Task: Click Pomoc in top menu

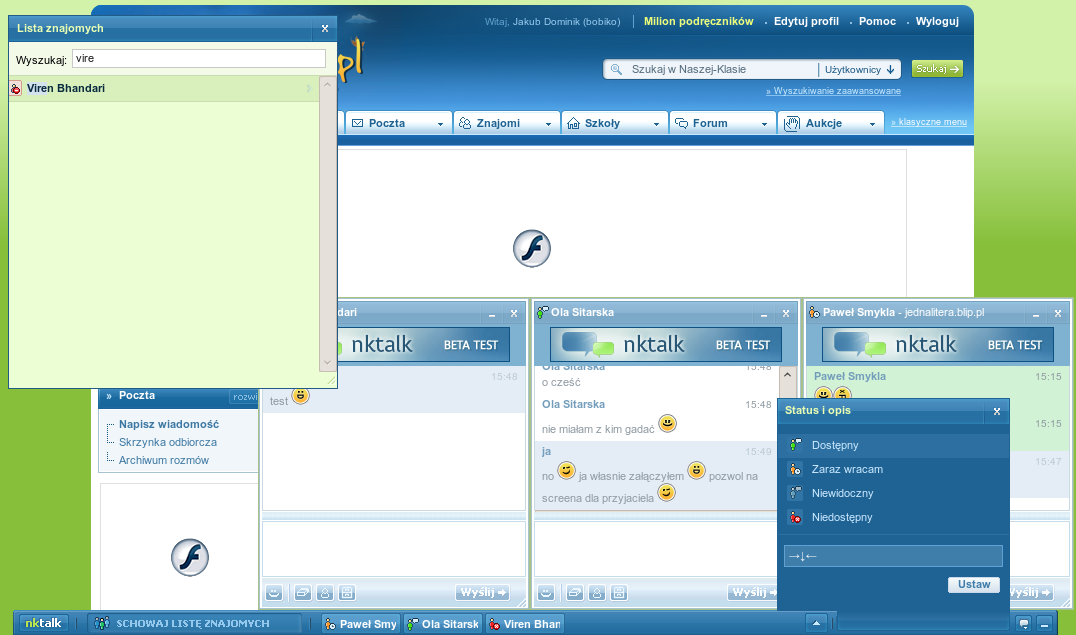Action: [877, 21]
